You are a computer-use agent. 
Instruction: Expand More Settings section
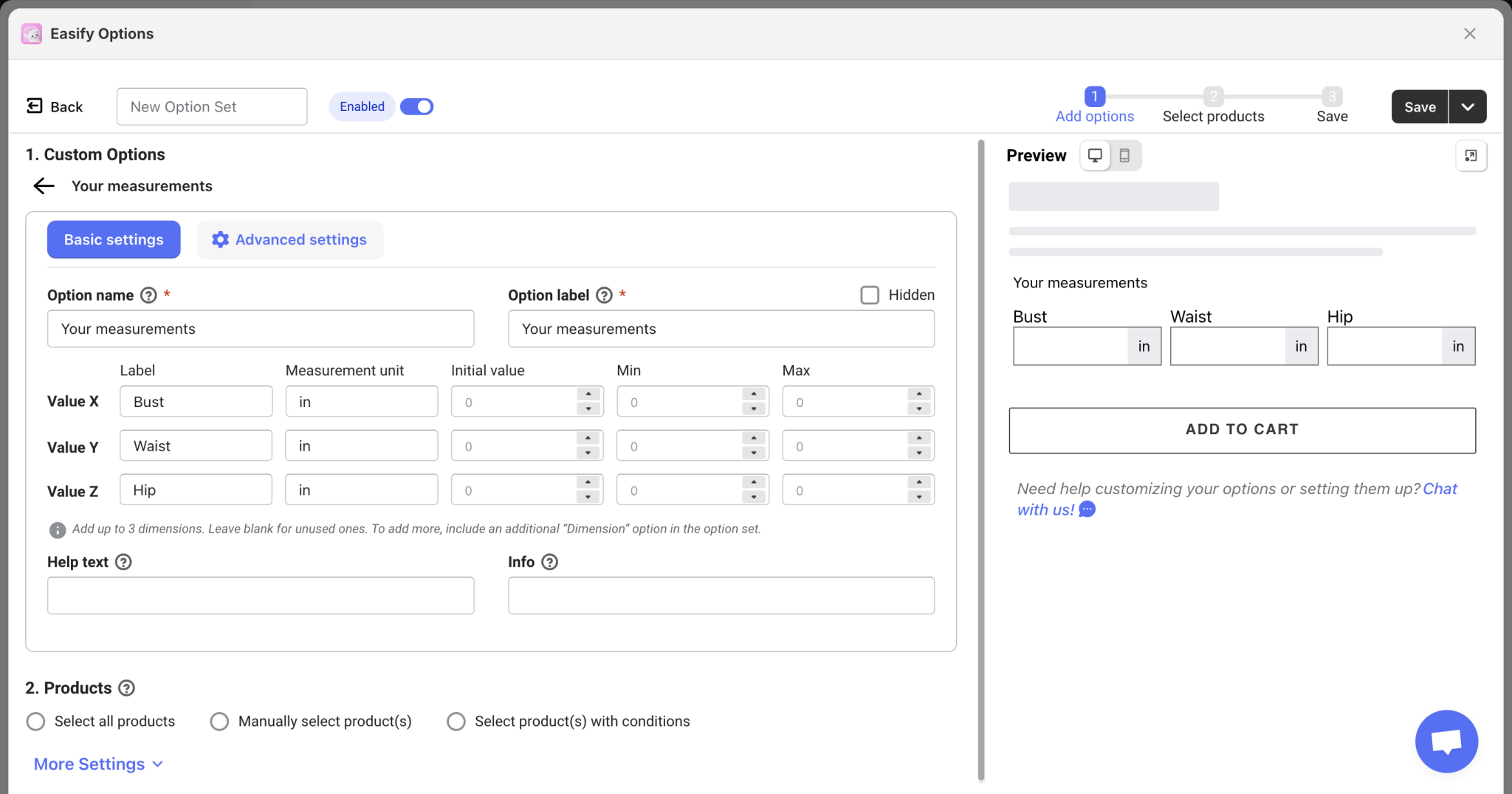coord(98,764)
